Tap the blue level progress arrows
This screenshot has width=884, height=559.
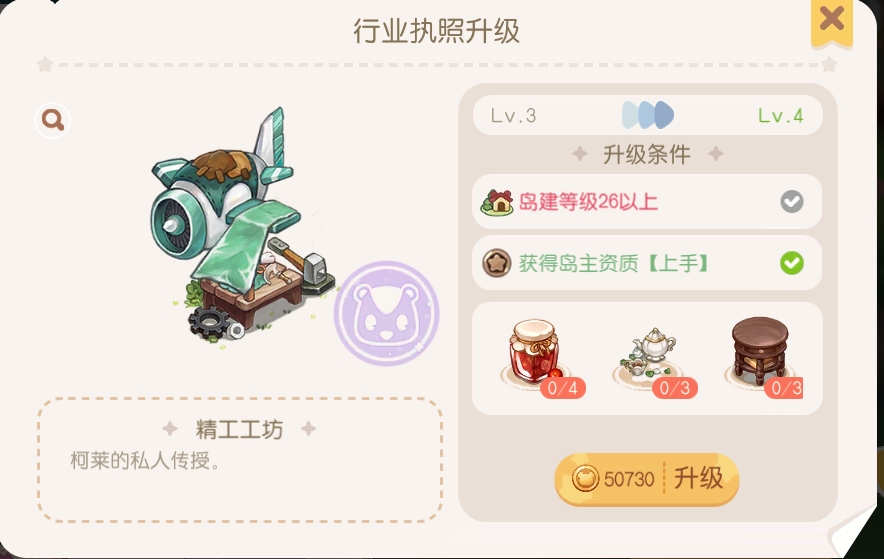(x=647, y=115)
